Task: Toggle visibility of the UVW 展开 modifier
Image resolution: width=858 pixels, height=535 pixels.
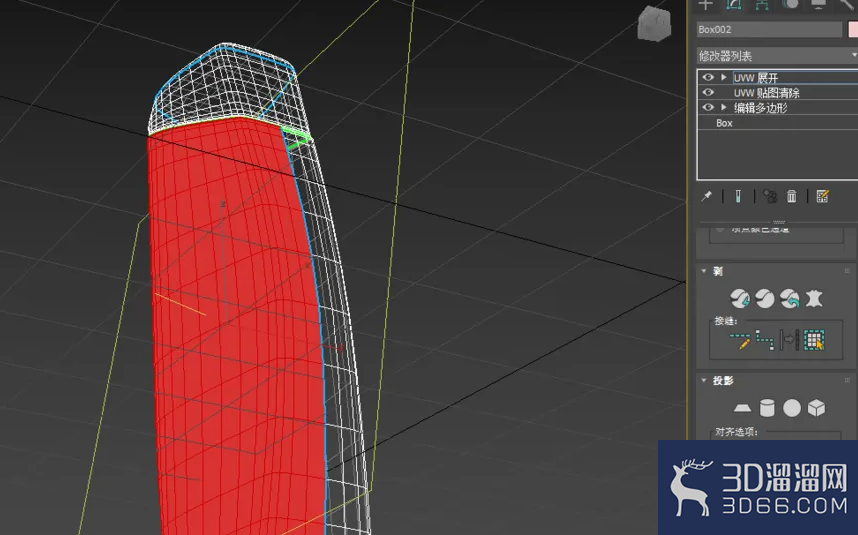Action: click(x=708, y=78)
